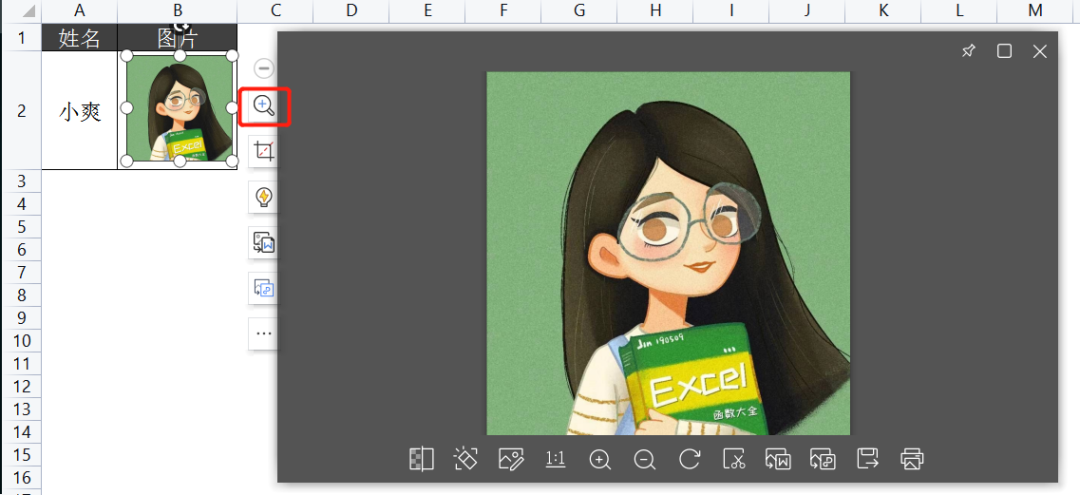
Task: Select row 3 header
Action: [21, 181]
